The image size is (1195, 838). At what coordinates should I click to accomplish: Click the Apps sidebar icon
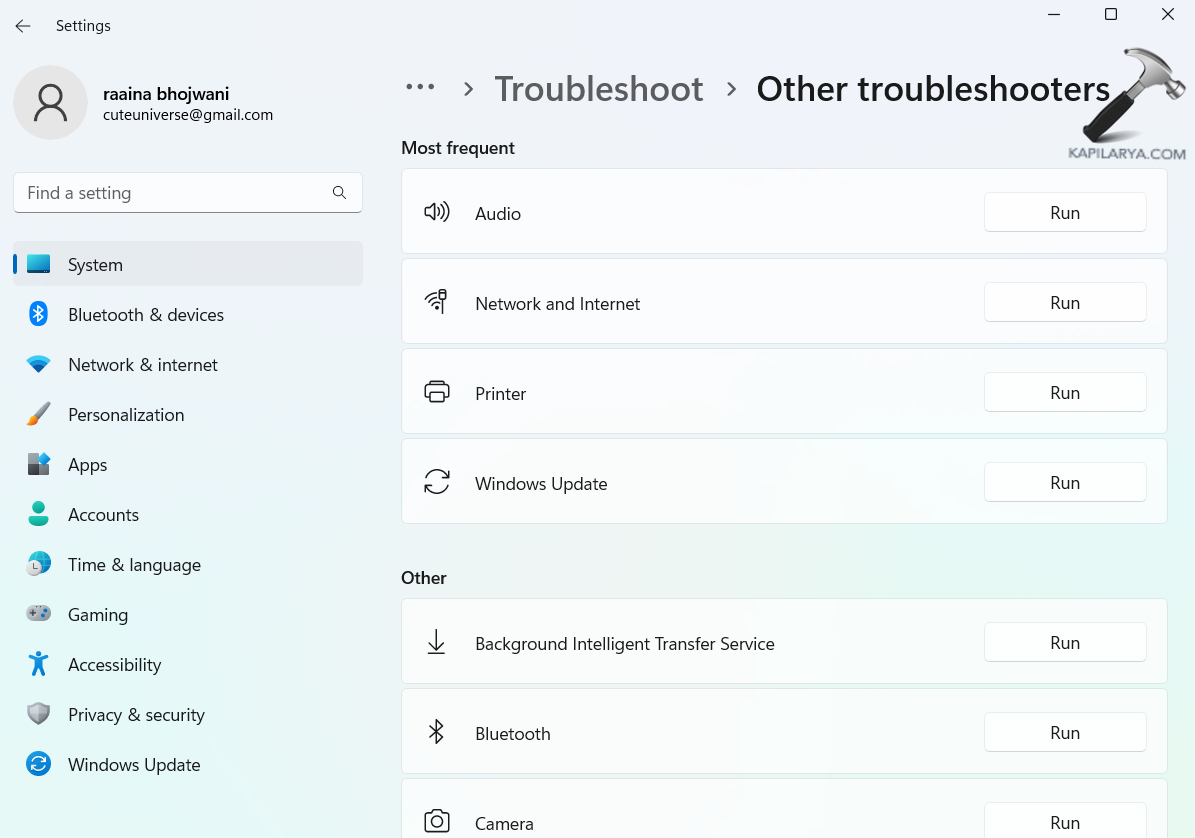[x=38, y=465]
